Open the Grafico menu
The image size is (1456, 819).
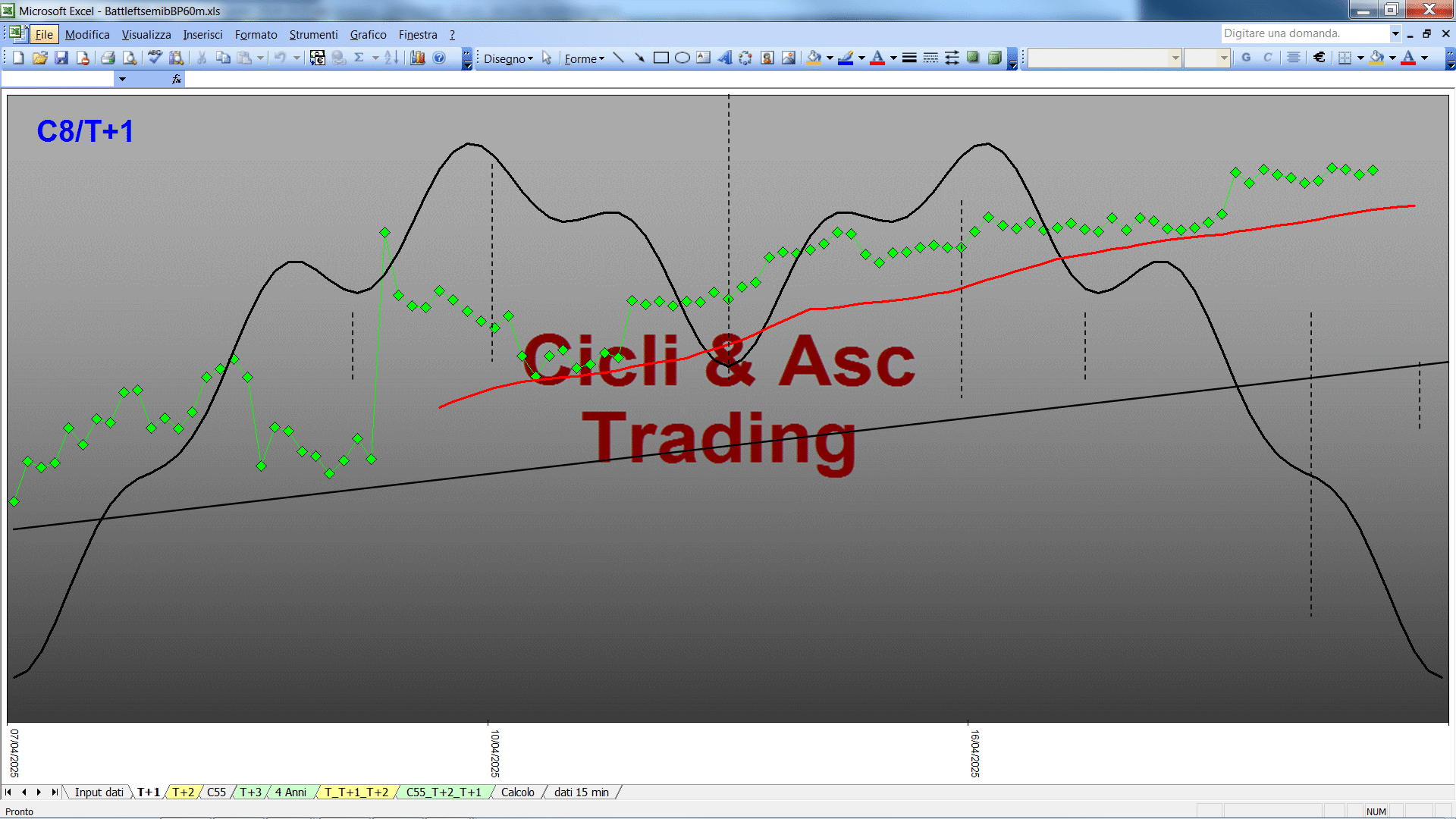click(x=368, y=35)
